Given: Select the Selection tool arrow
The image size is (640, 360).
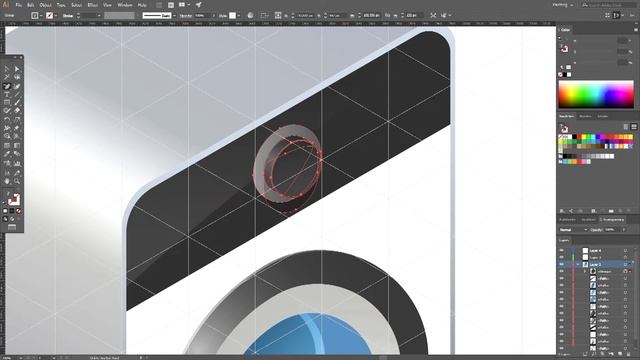Looking at the screenshot, I should (7, 69).
